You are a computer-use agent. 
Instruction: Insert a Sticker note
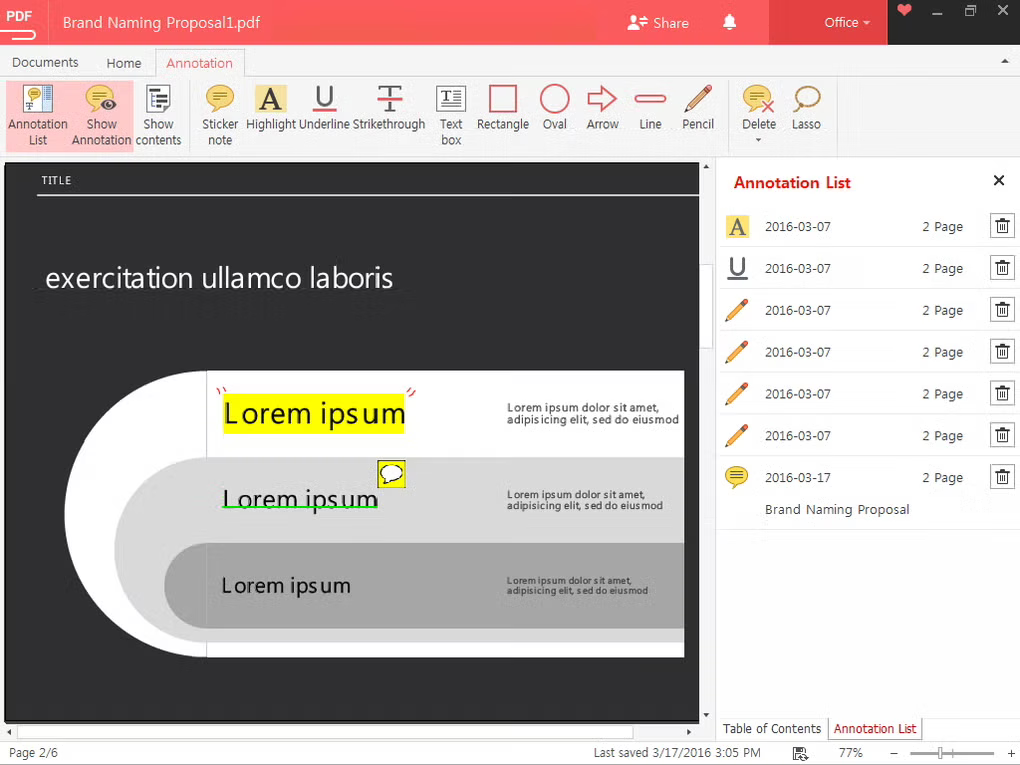point(219,107)
